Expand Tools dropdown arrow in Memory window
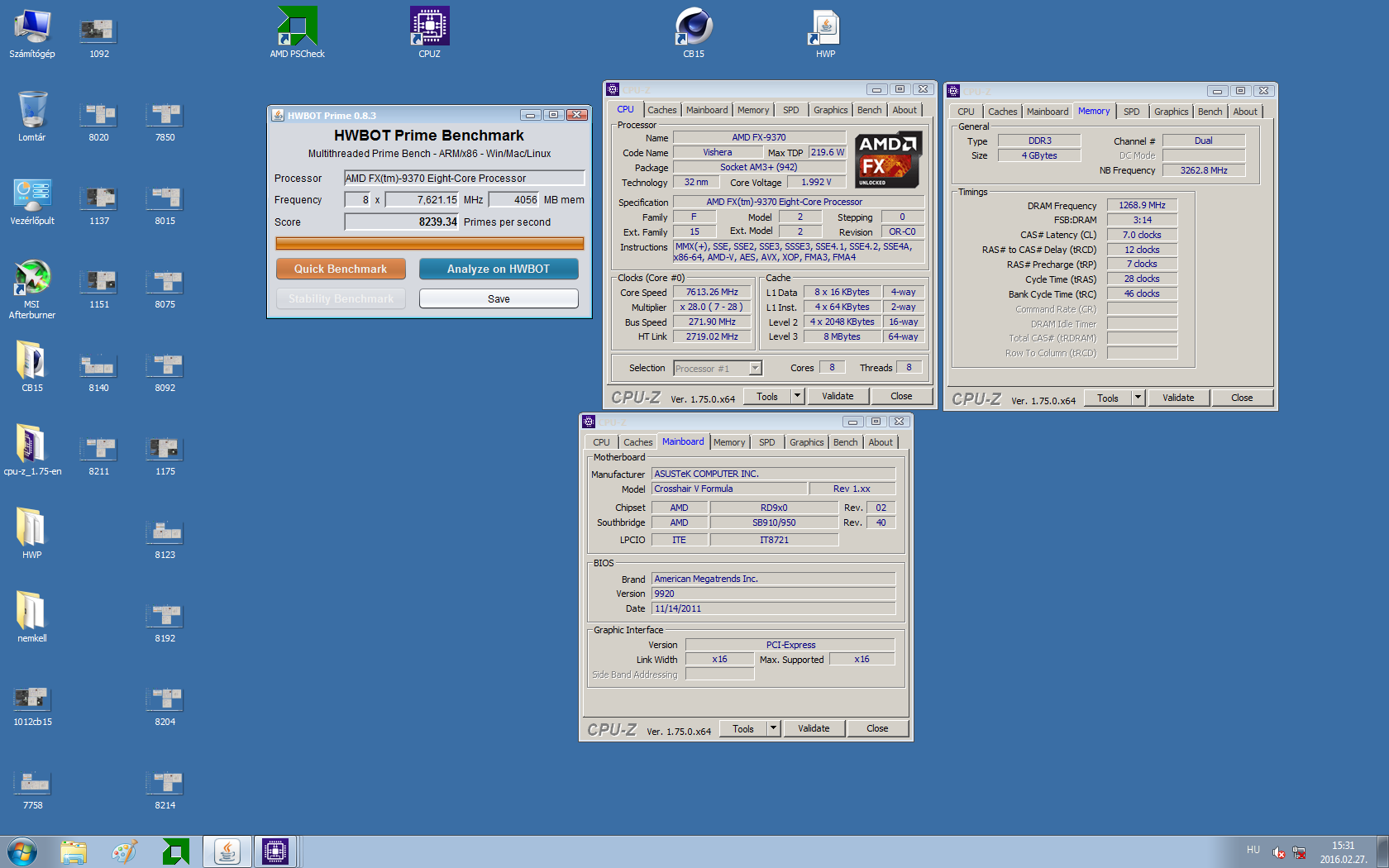The height and width of the screenshot is (868, 1389). point(1138,398)
